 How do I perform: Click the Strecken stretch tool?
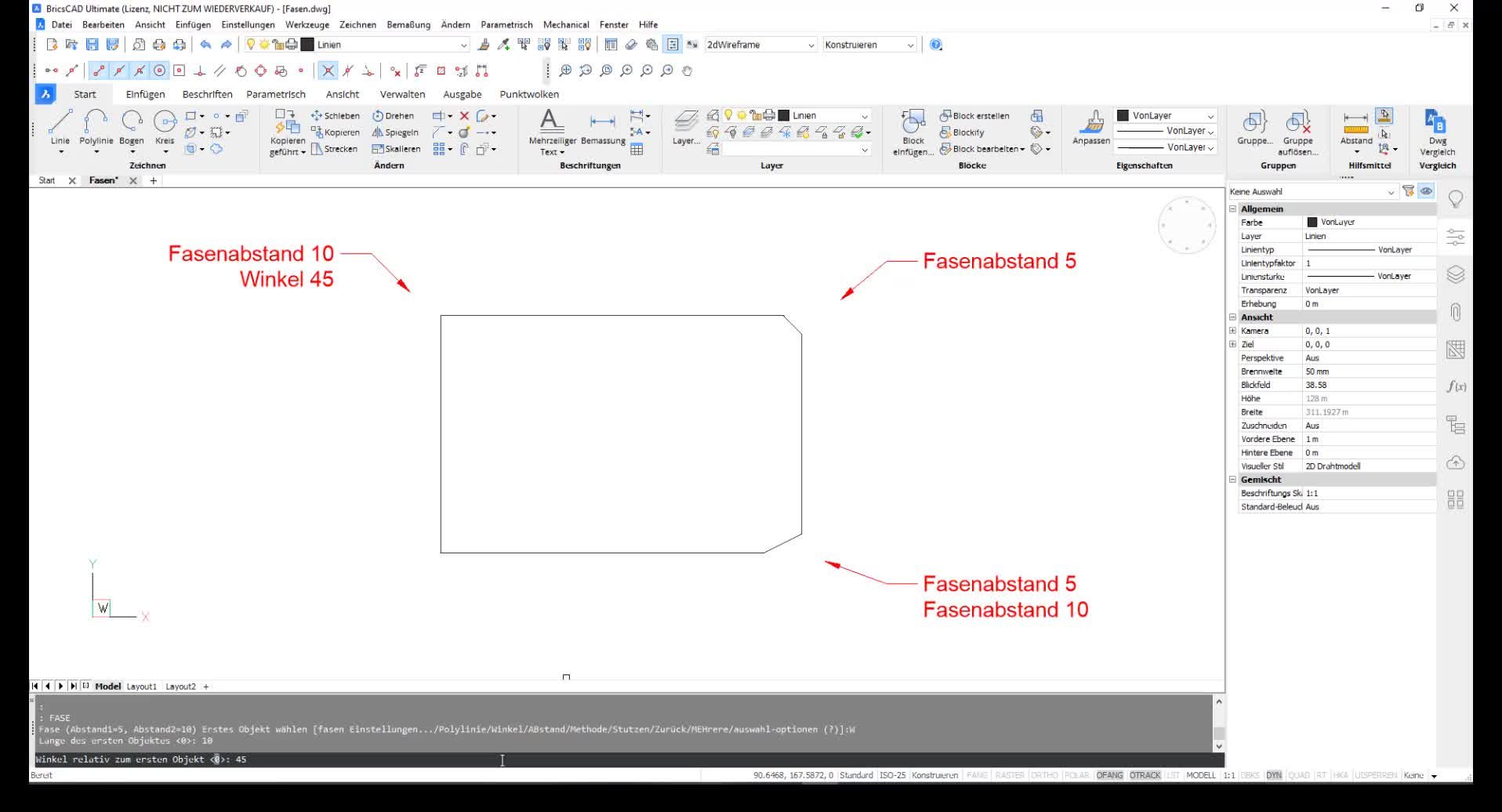pyautogui.click(x=334, y=149)
